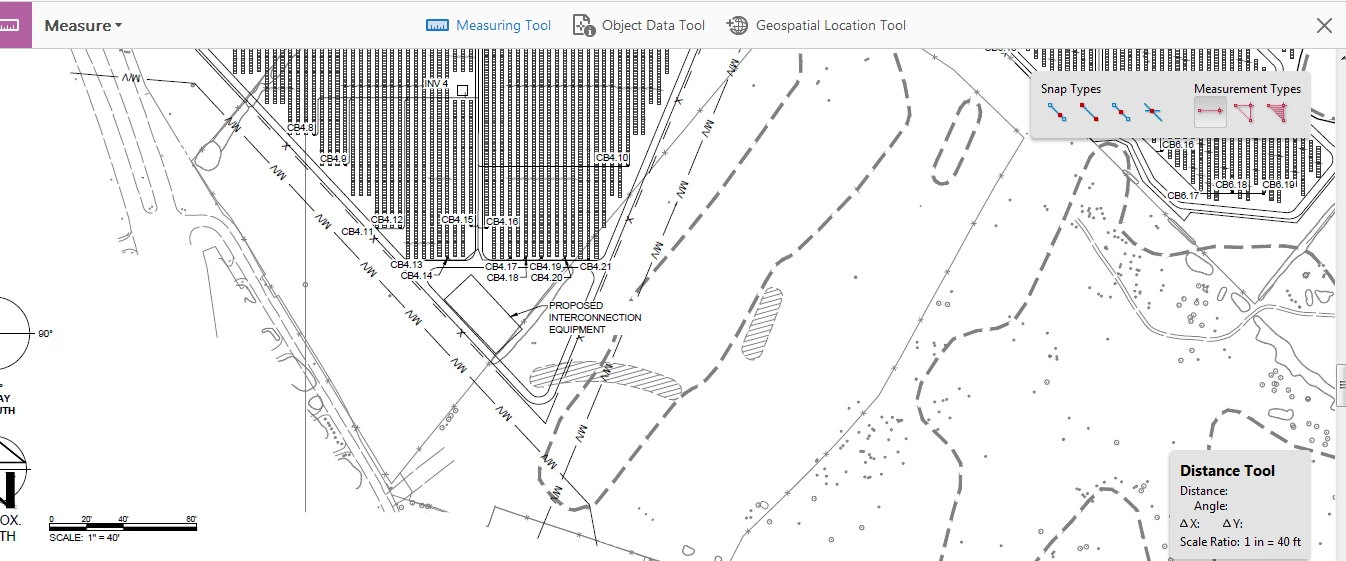
Task: Click the Distance Tool panel title
Action: click(1227, 470)
